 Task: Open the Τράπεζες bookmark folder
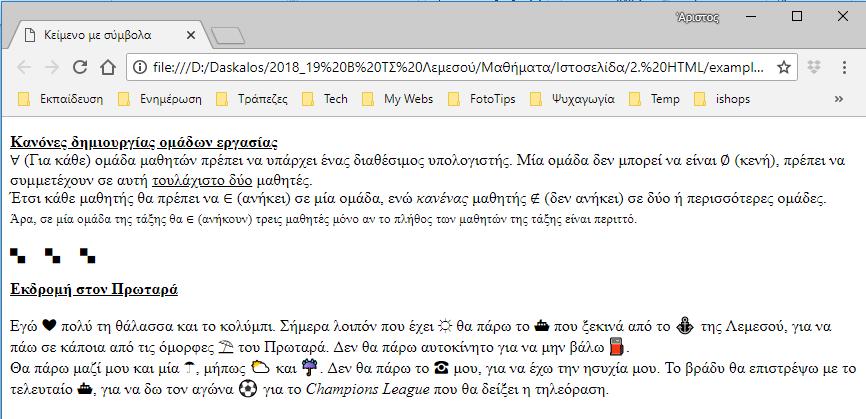[x=252, y=99]
